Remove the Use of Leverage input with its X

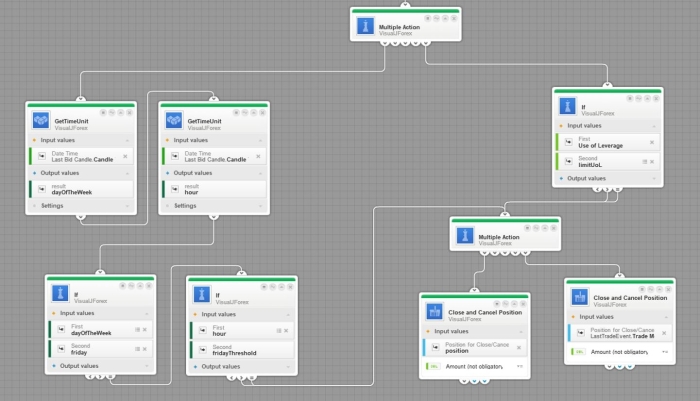[652, 142]
